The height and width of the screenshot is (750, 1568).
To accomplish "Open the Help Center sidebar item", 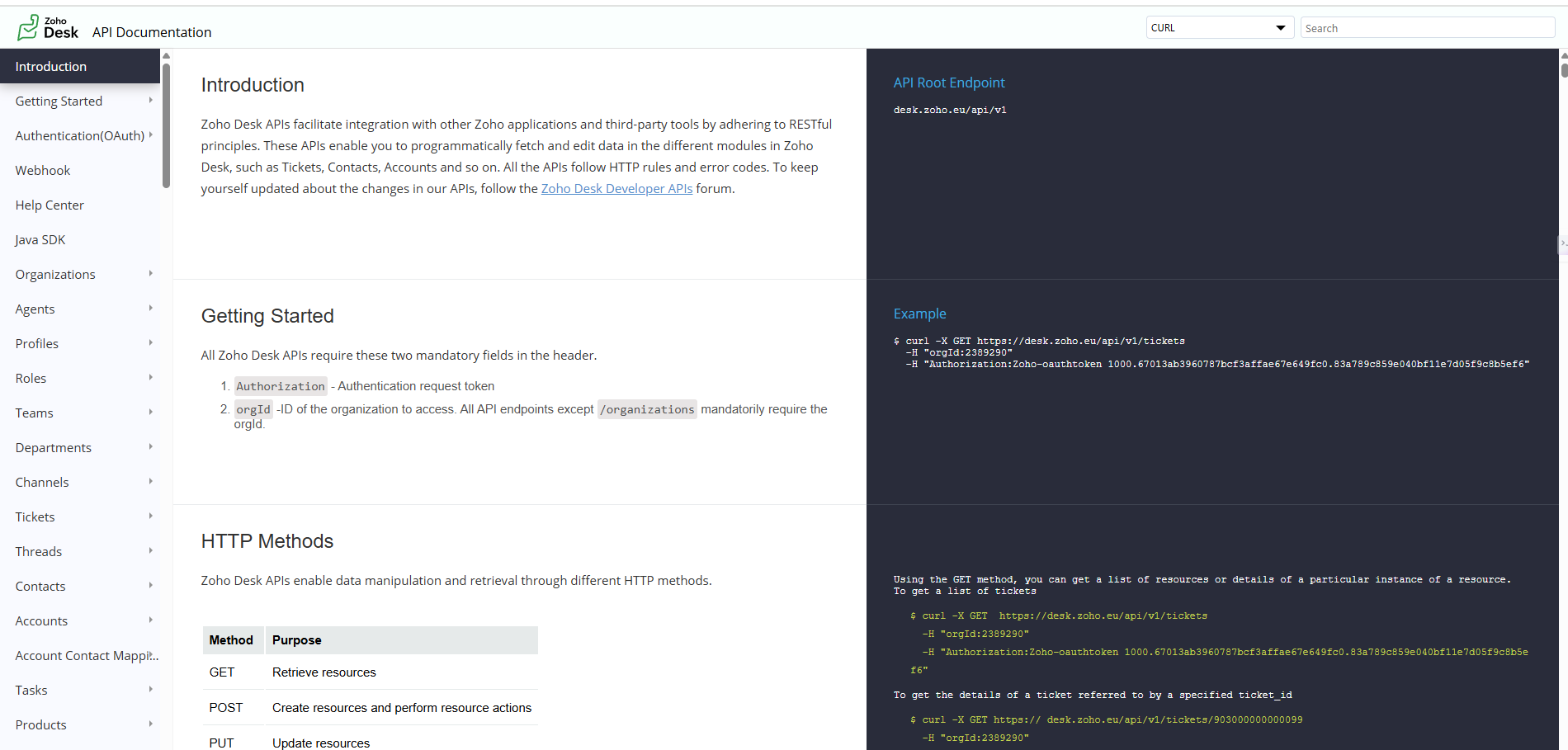I will point(50,205).
